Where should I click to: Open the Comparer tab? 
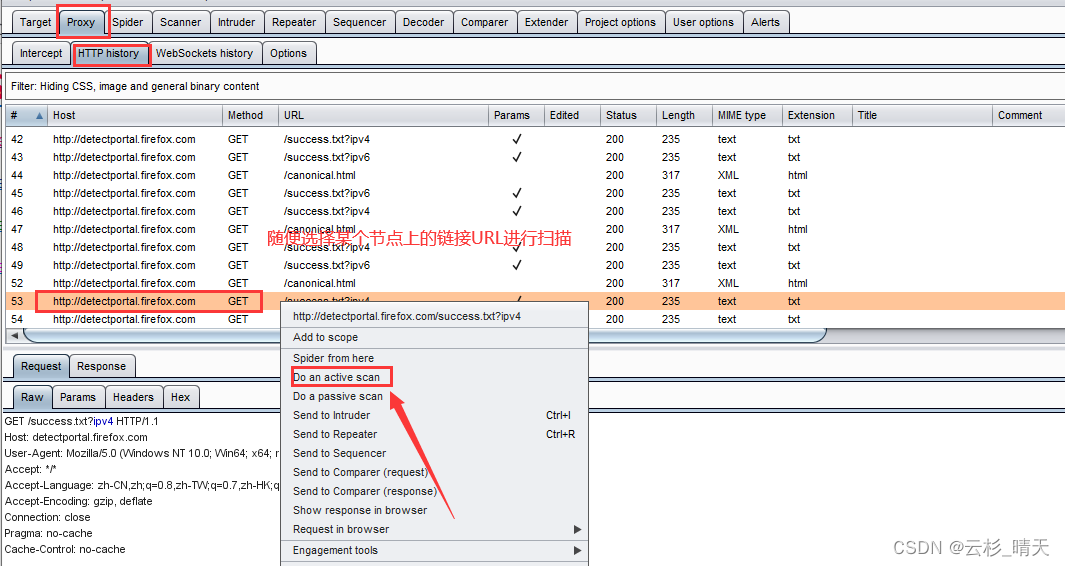tap(484, 22)
